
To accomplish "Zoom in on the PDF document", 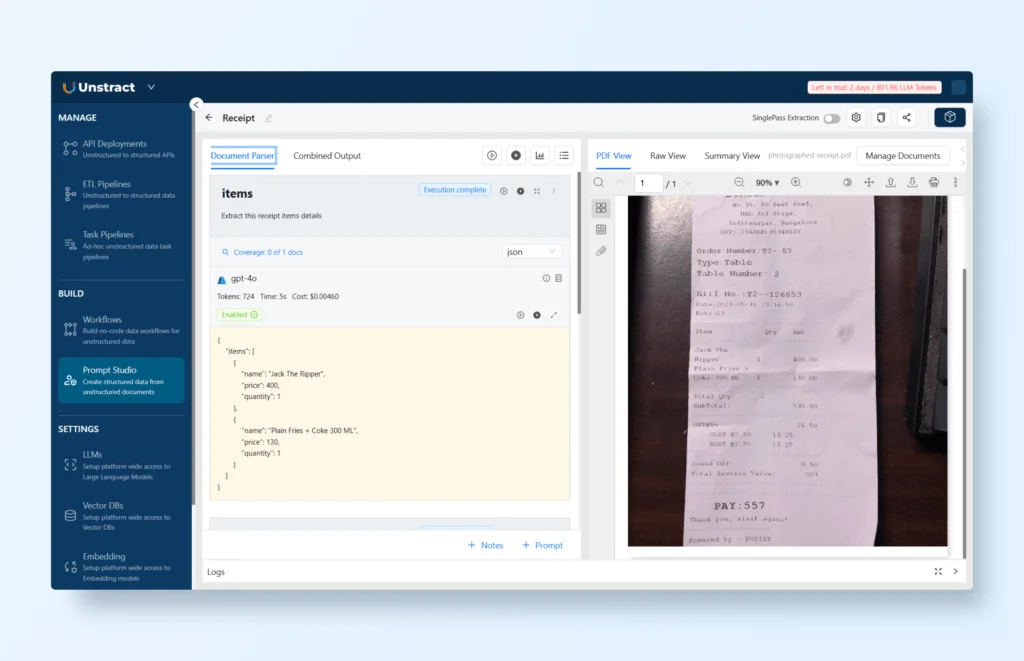I will click(x=796, y=183).
